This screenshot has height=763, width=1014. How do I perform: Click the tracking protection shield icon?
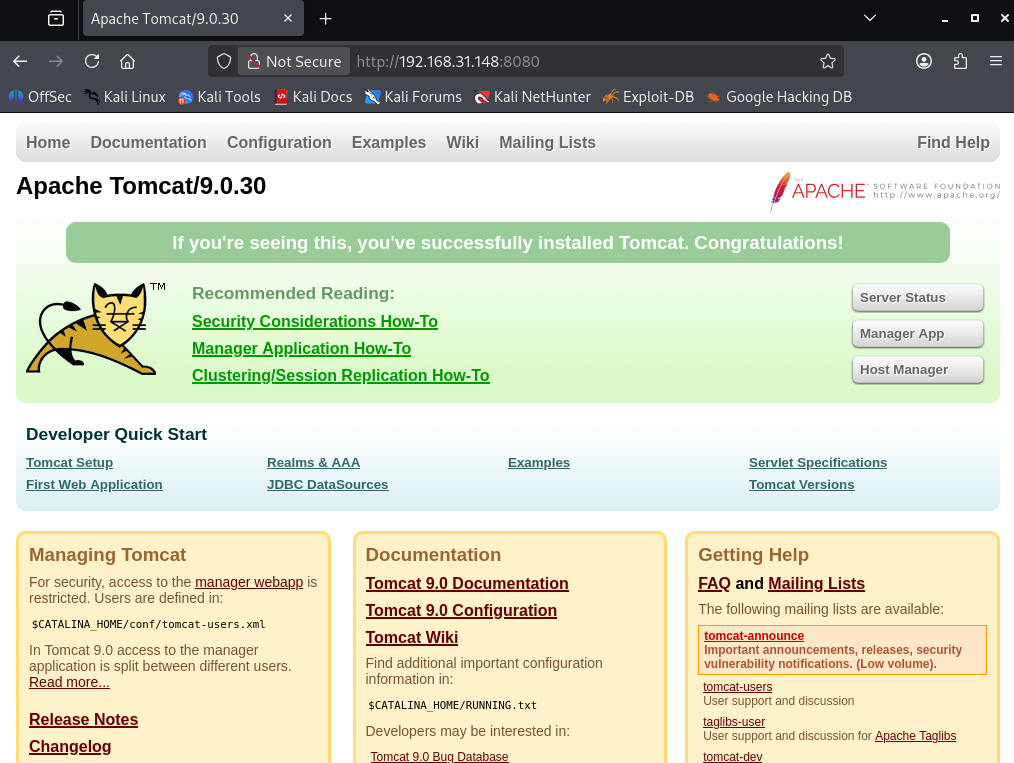(x=224, y=61)
